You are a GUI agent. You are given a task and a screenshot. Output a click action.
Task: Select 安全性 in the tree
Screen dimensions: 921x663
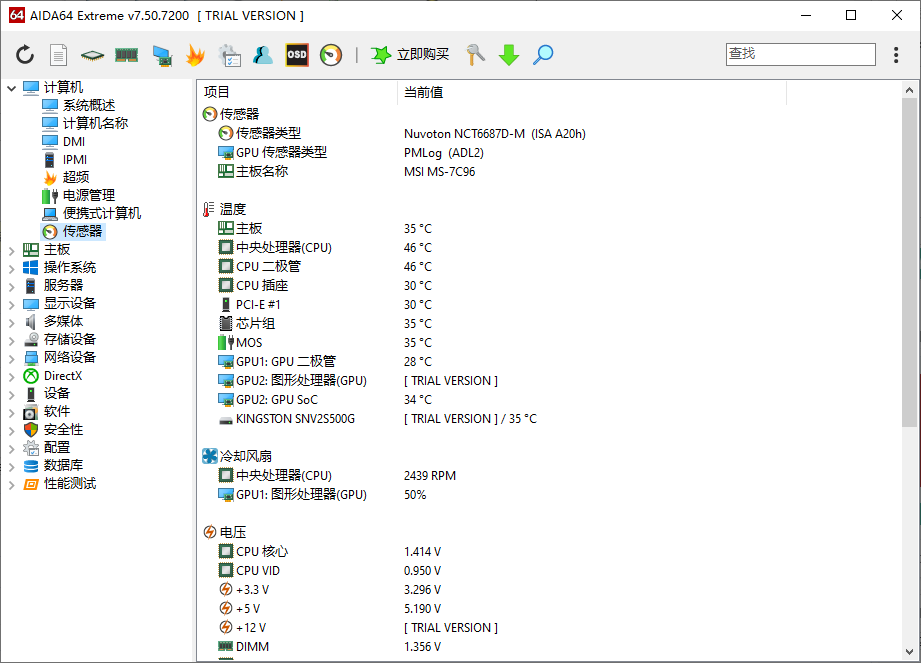(x=63, y=430)
